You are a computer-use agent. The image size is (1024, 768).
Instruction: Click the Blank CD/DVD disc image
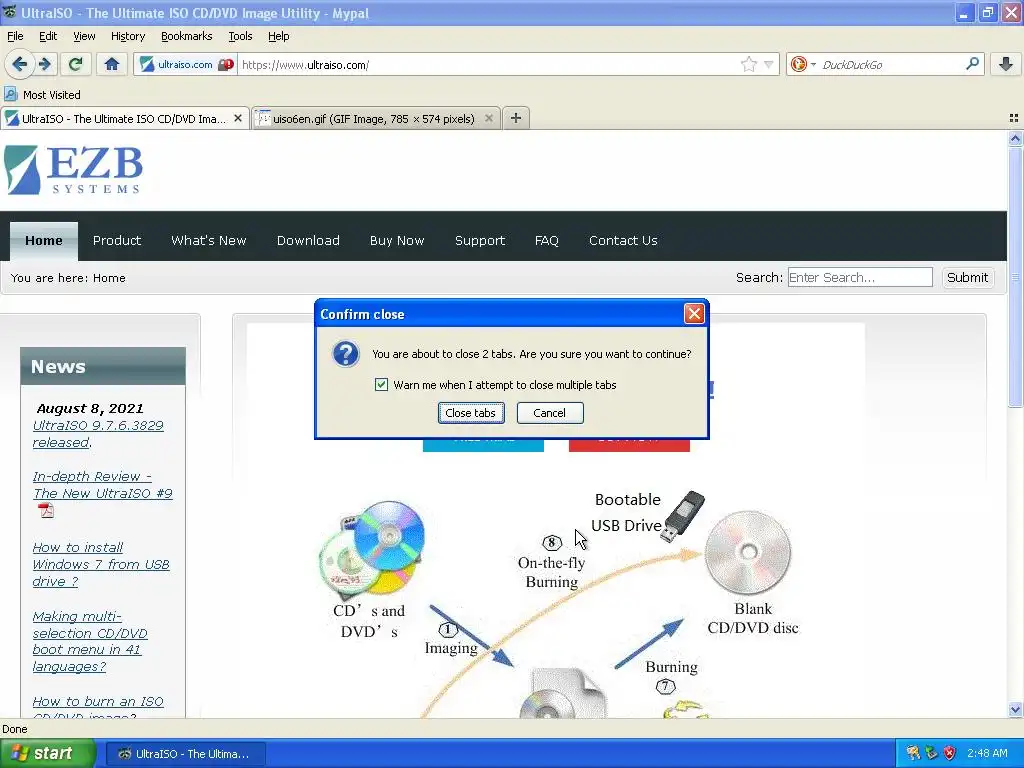748,552
